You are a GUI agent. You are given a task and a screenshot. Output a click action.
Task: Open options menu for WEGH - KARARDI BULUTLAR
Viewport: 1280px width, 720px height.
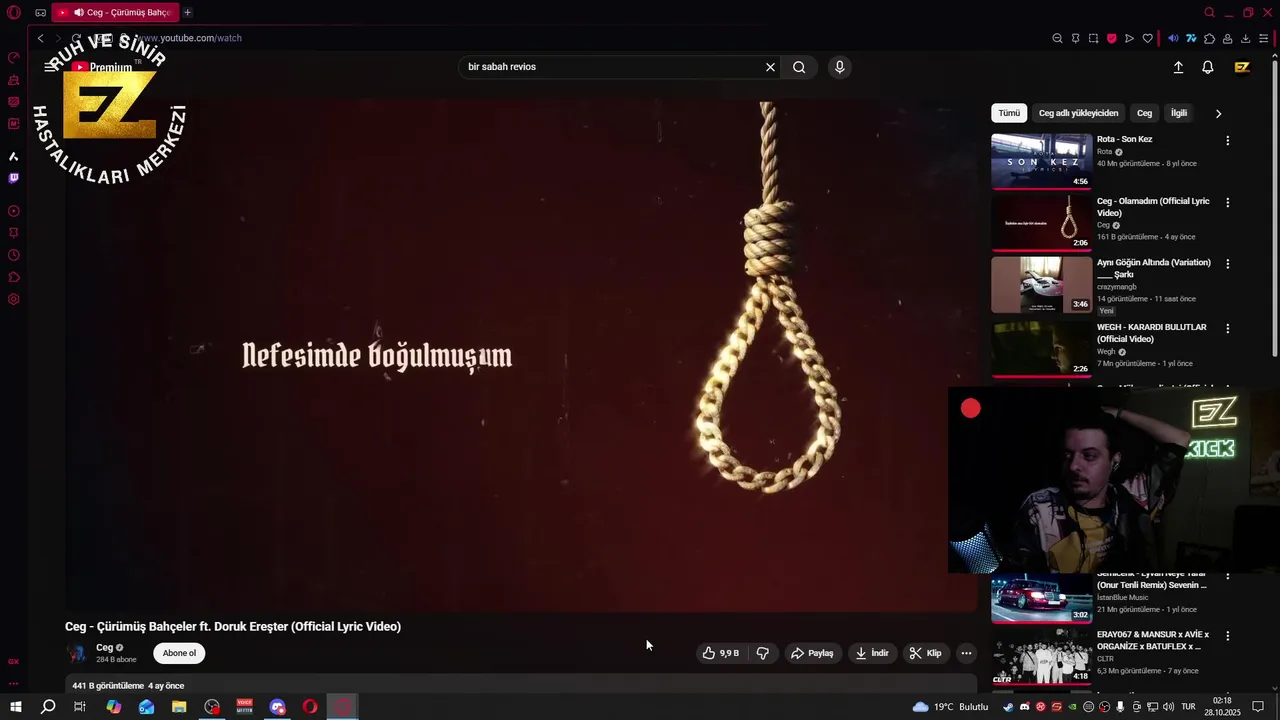click(x=1228, y=328)
